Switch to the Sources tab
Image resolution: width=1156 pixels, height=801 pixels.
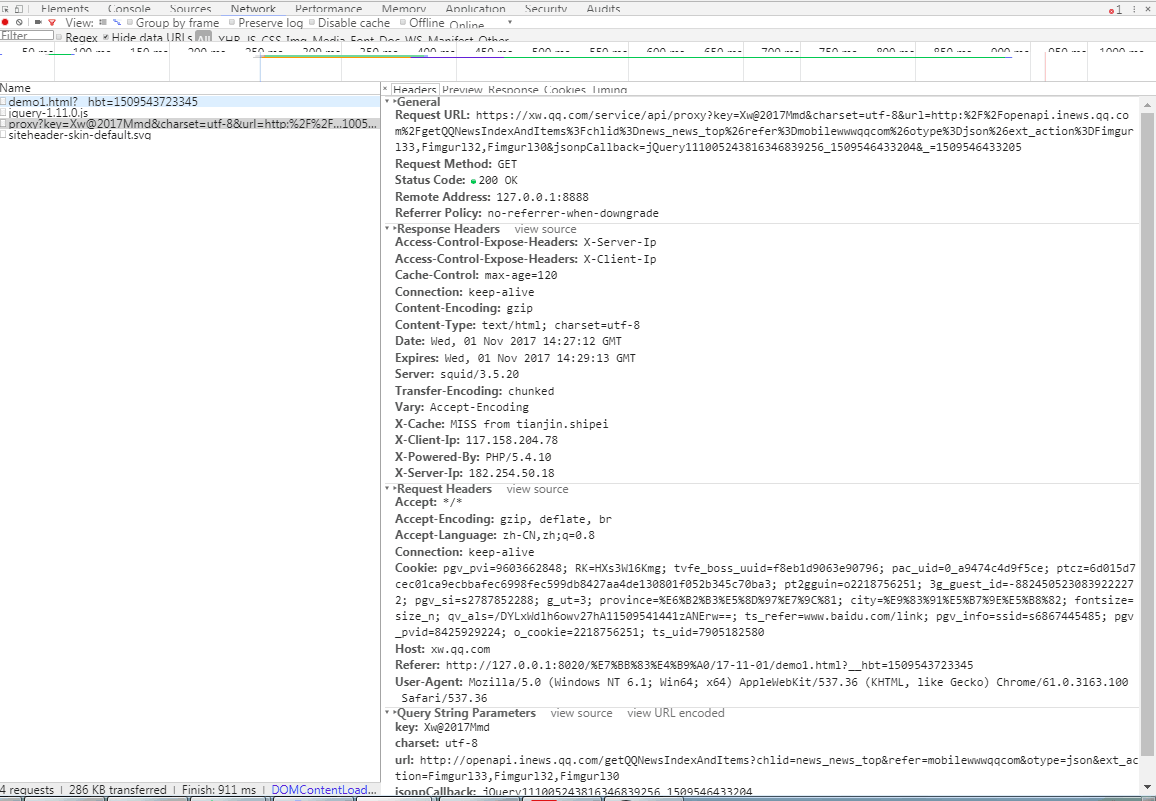190,9
